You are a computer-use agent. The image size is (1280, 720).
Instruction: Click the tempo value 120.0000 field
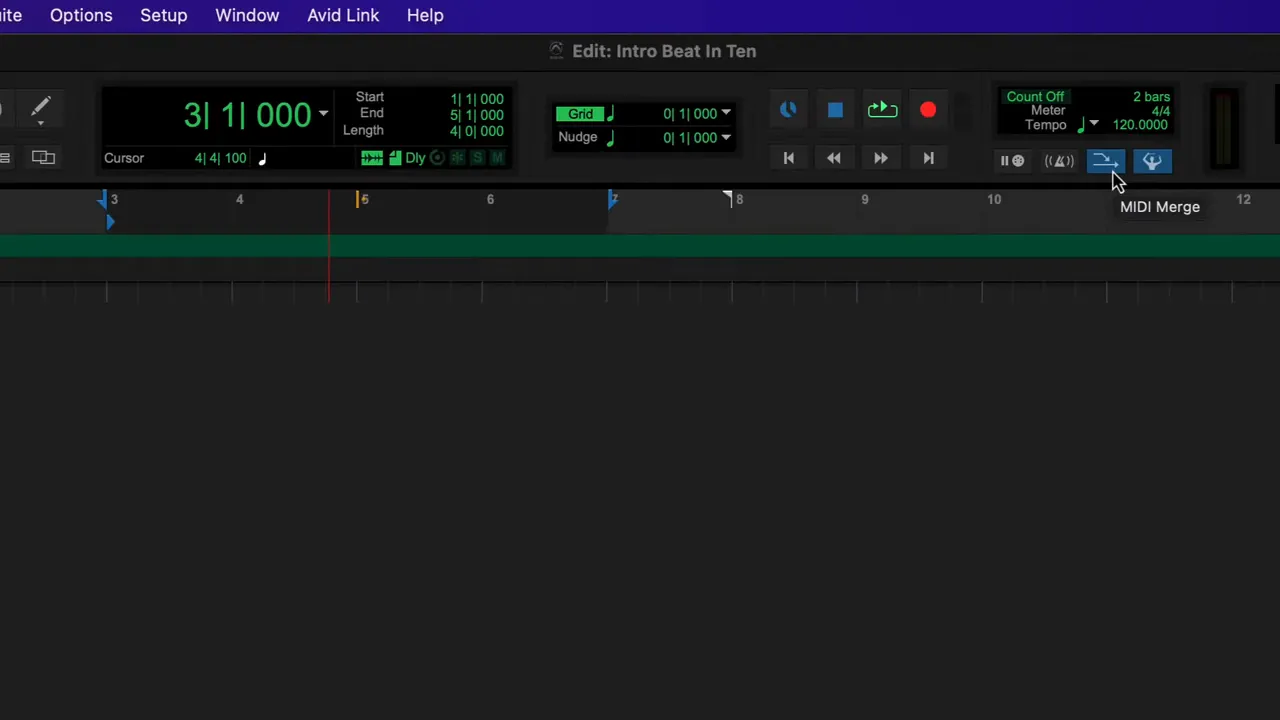(1140, 125)
